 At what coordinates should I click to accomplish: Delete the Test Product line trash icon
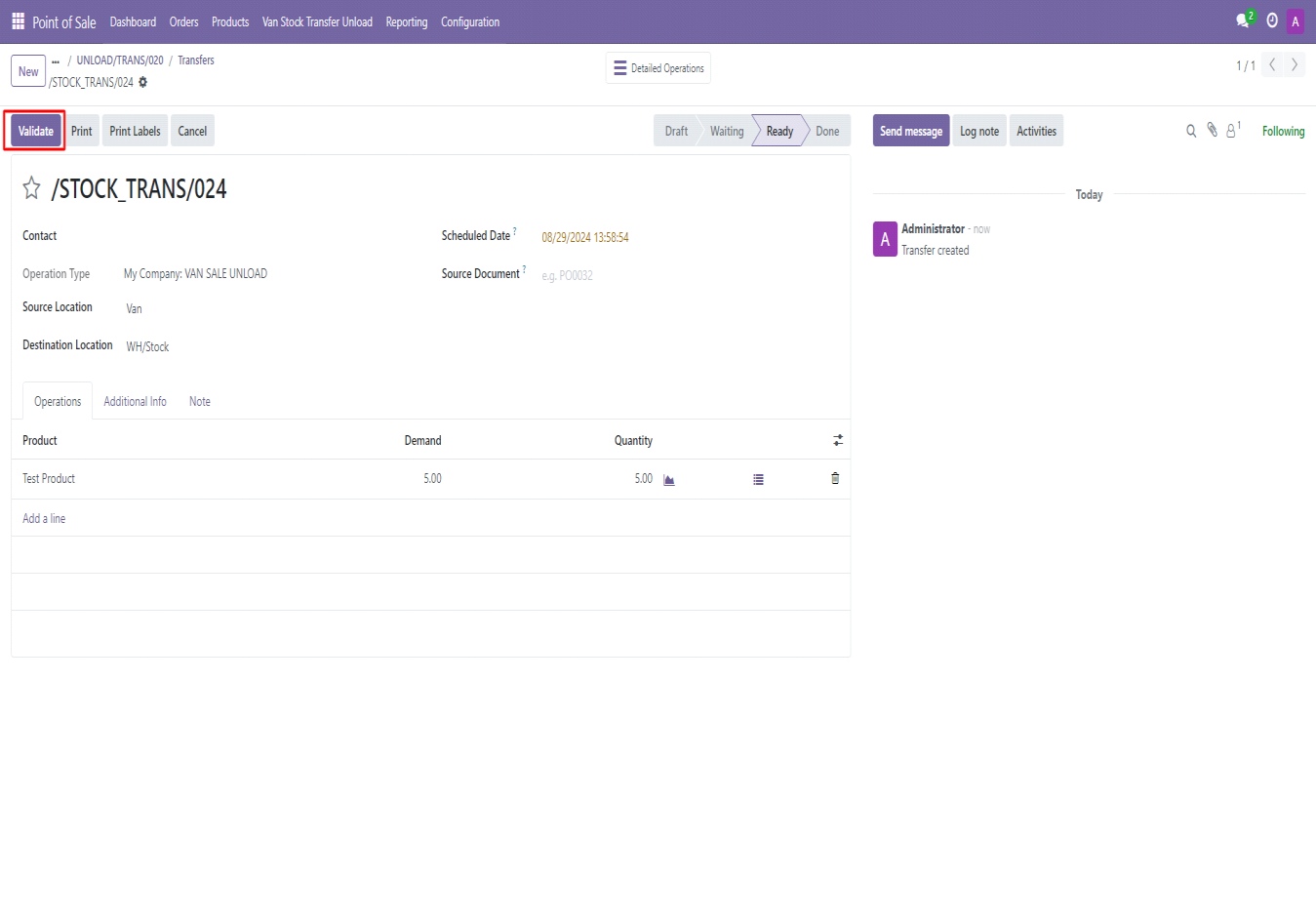click(x=835, y=478)
